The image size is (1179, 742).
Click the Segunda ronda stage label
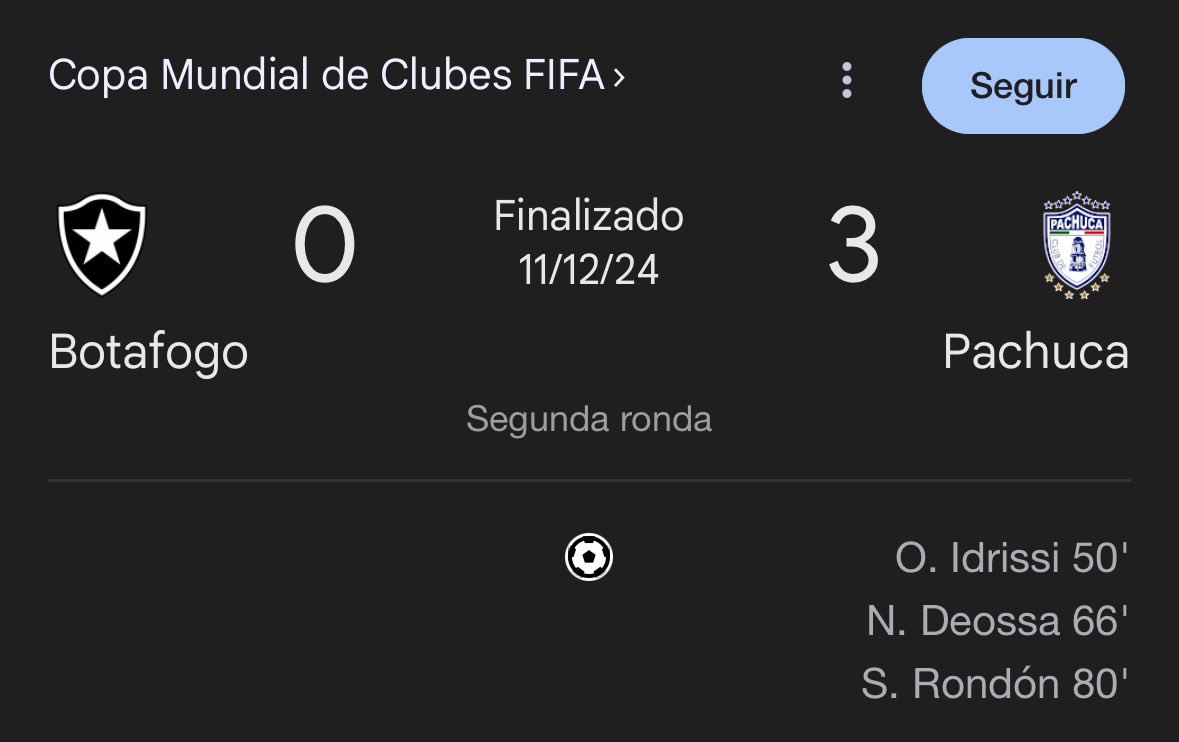589,419
